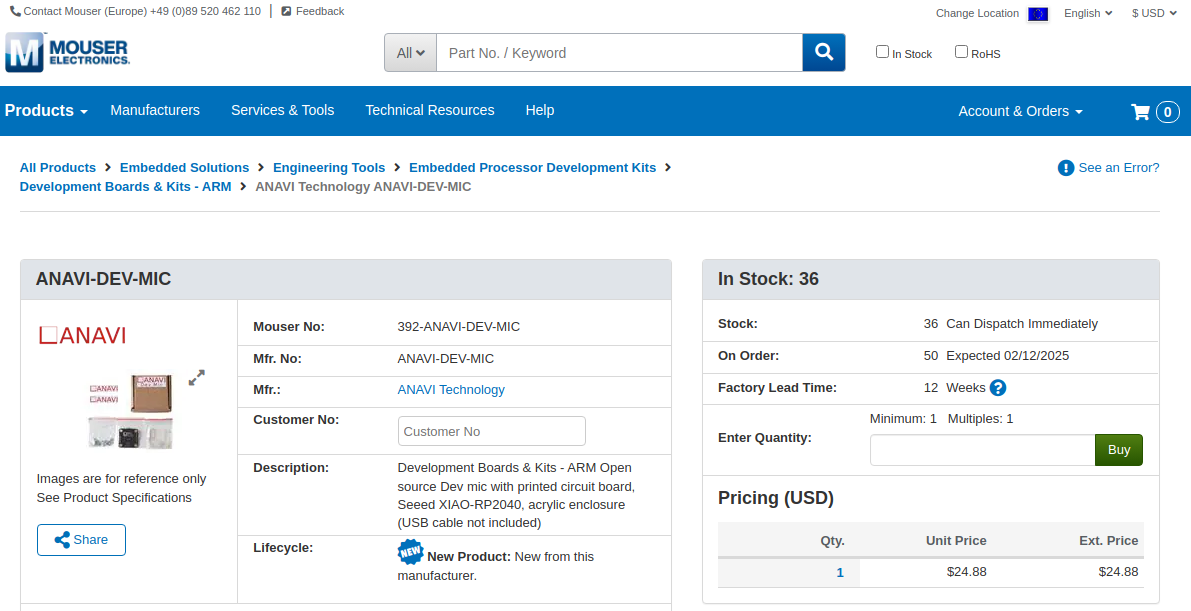Click the ANAVI manufacturer logo

82,335
